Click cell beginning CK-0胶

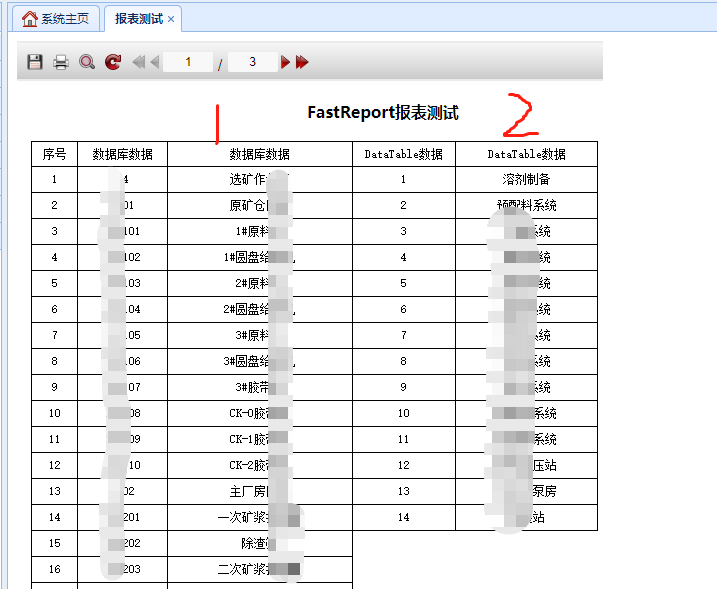(260, 413)
